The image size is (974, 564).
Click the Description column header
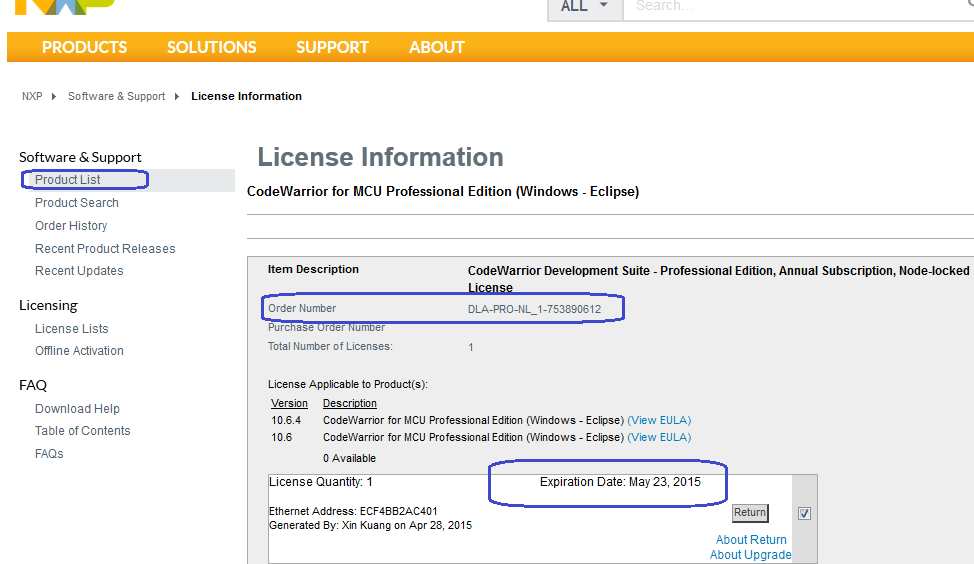point(350,404)
